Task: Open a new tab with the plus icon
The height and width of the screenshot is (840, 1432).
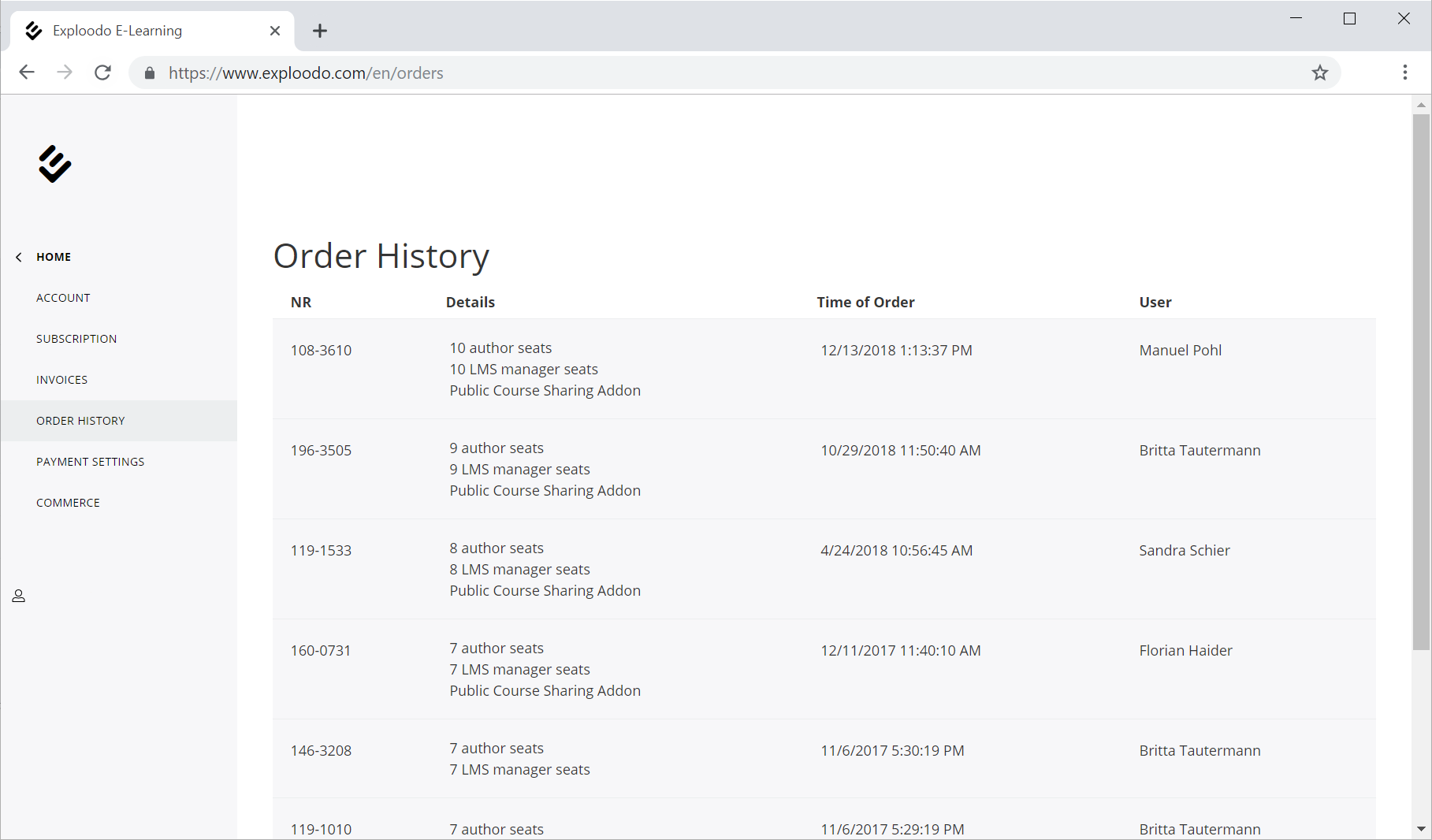Action: click(x=319, y=31)
